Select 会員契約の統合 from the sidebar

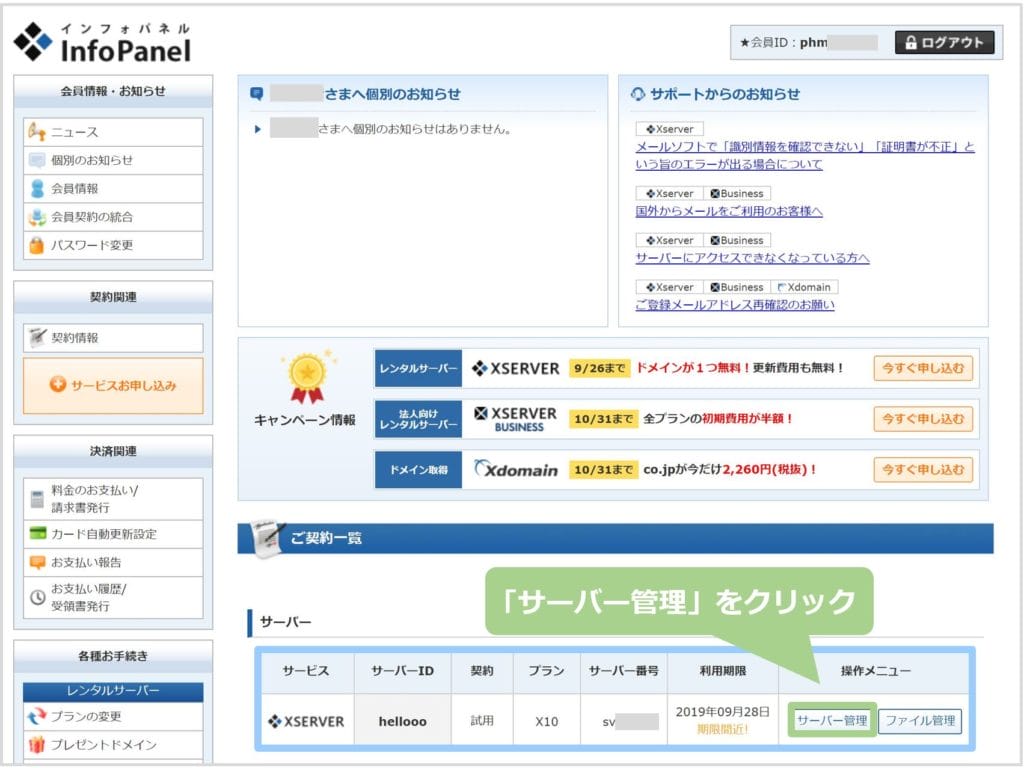tap(113, 217)
